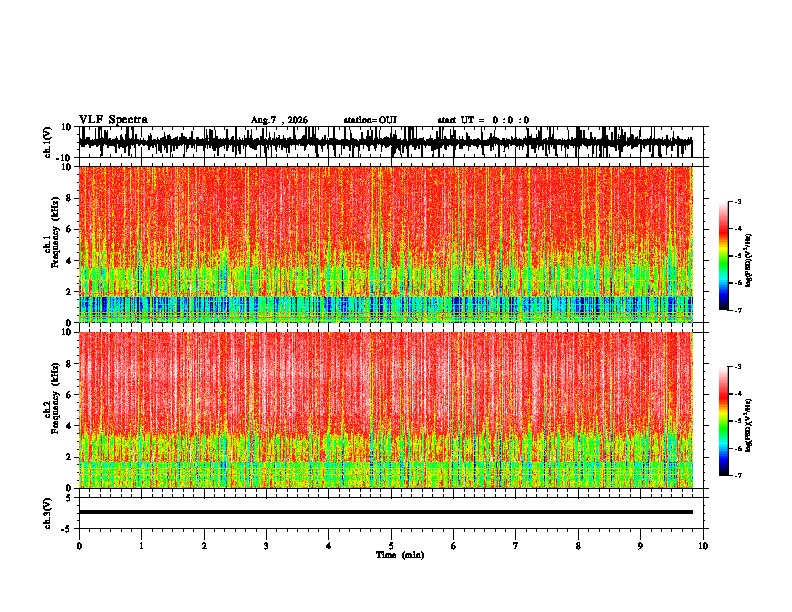Click time axis tick label "9"
This screenshot has width=792, height=612.
(640, 546)
